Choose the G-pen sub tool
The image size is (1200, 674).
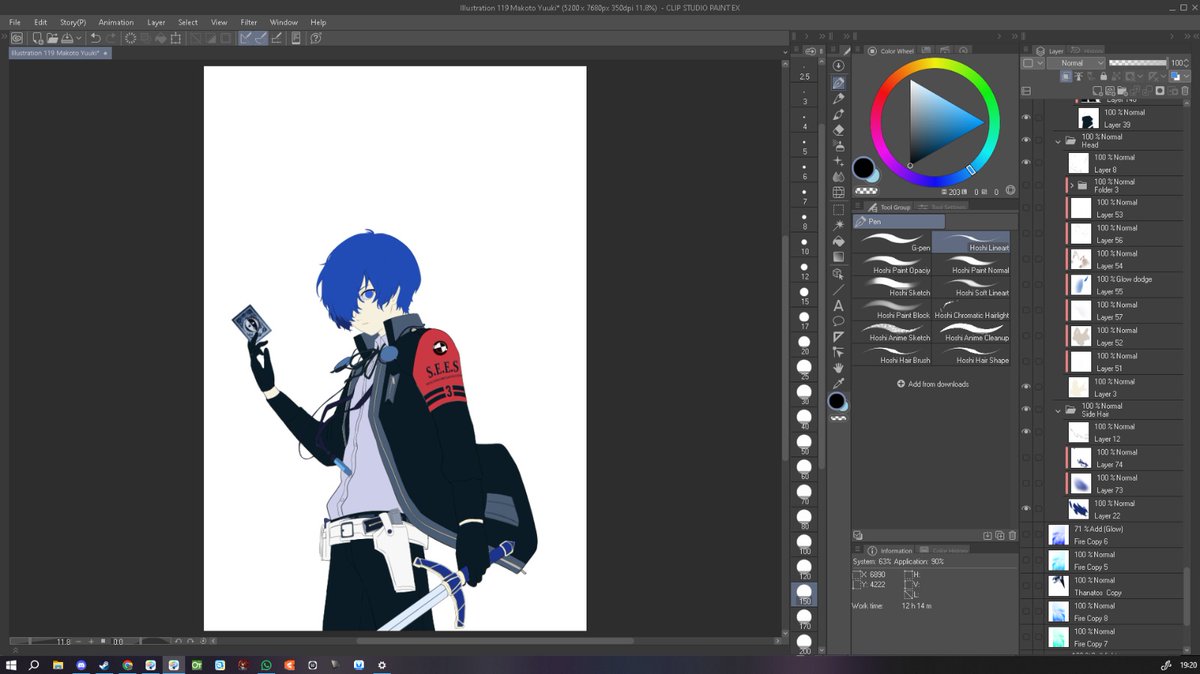(x=892, y=243)
